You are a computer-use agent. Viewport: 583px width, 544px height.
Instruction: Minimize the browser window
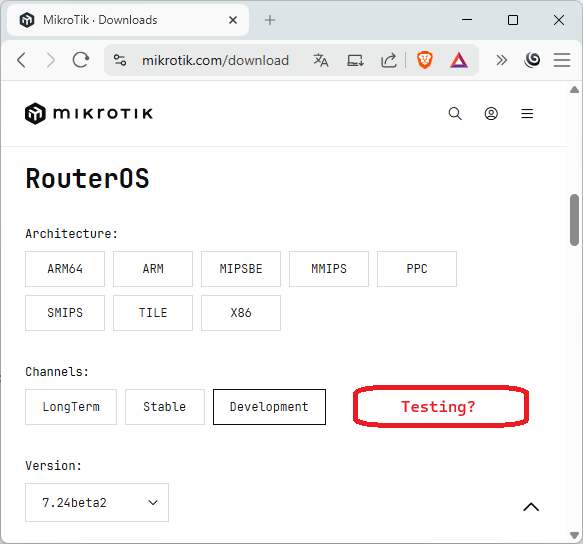467,20
